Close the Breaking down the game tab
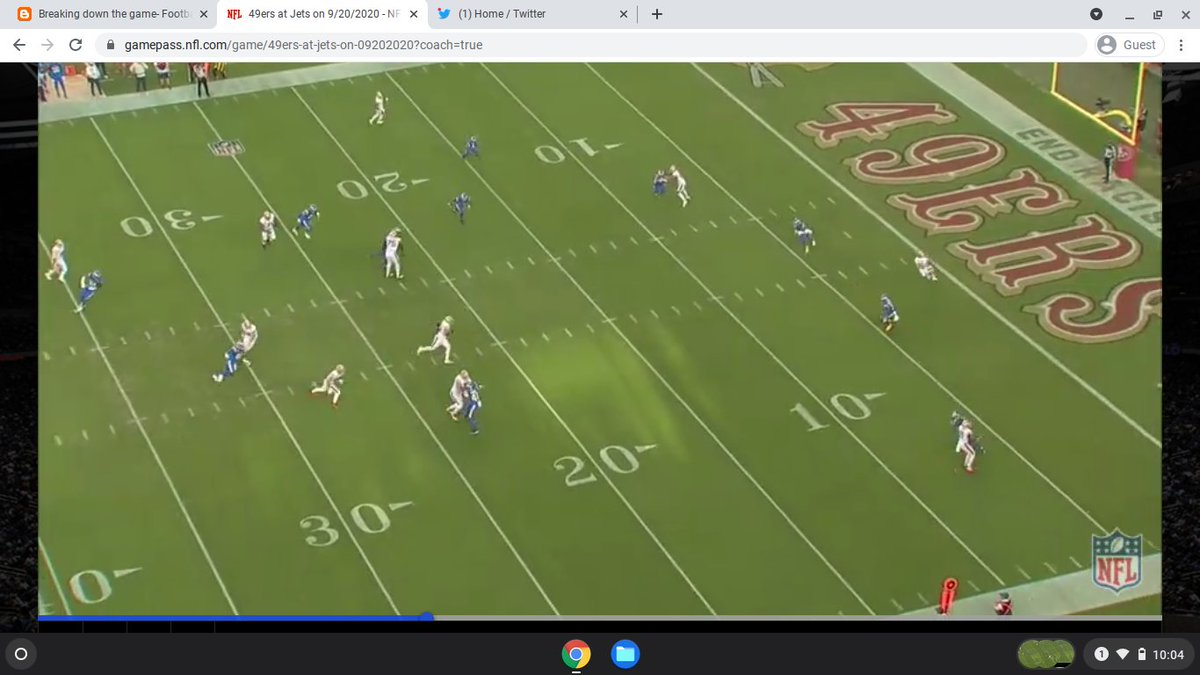The image size is (1200, 675). [204, 14]
